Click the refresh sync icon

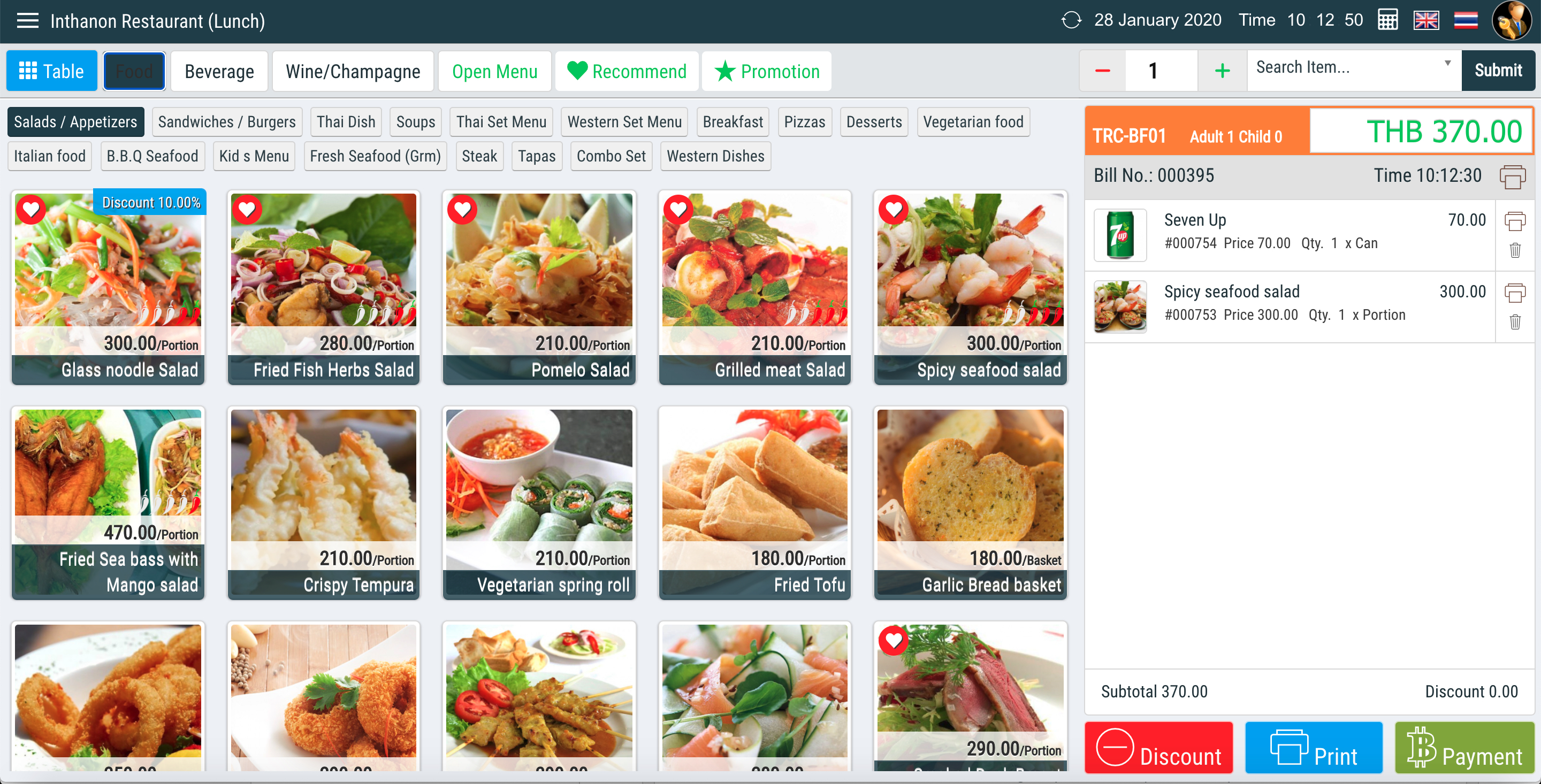[1071, 20]
